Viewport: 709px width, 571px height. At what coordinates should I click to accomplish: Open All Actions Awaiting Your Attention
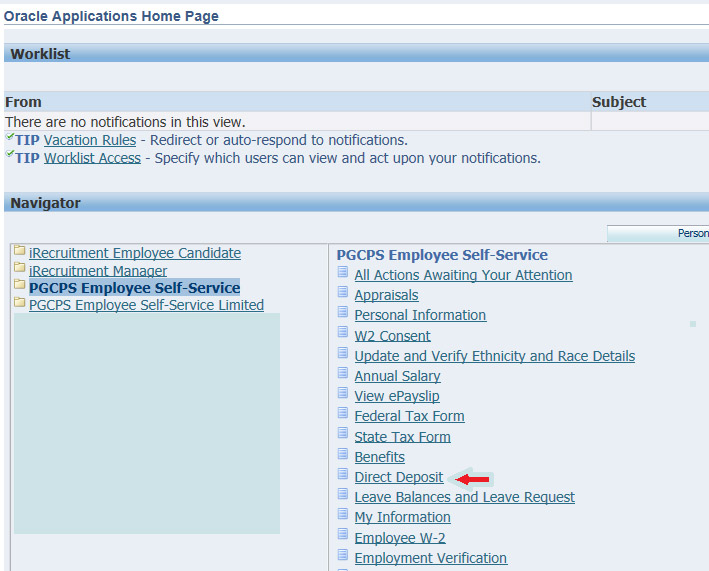463,275
